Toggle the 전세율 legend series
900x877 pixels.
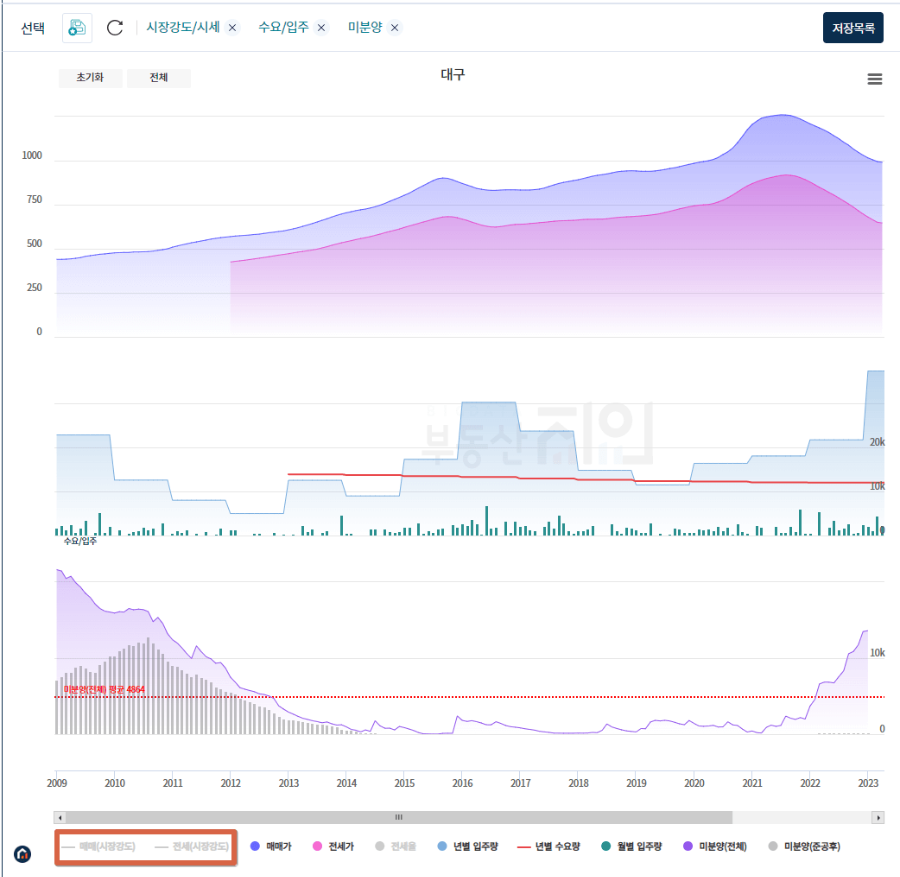point(395,847)
